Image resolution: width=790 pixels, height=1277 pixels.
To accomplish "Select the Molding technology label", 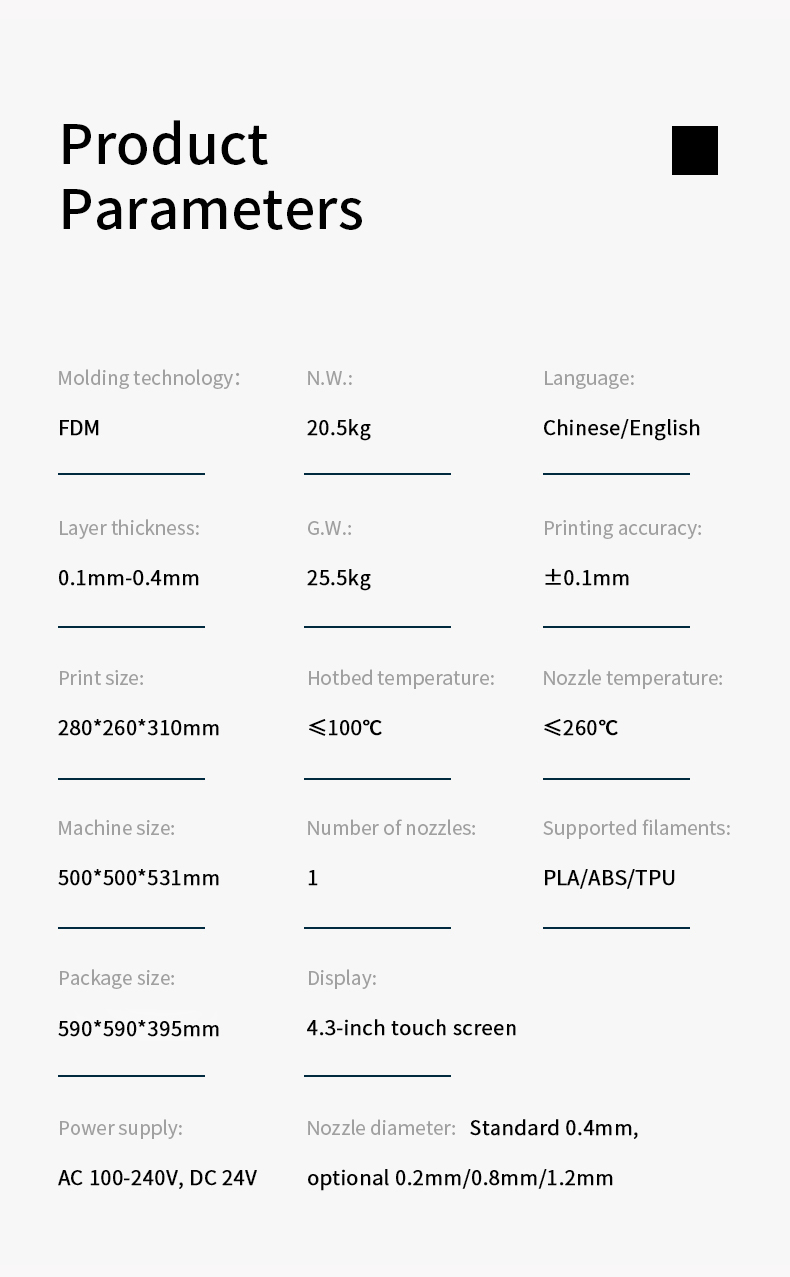I will [149, 378].
